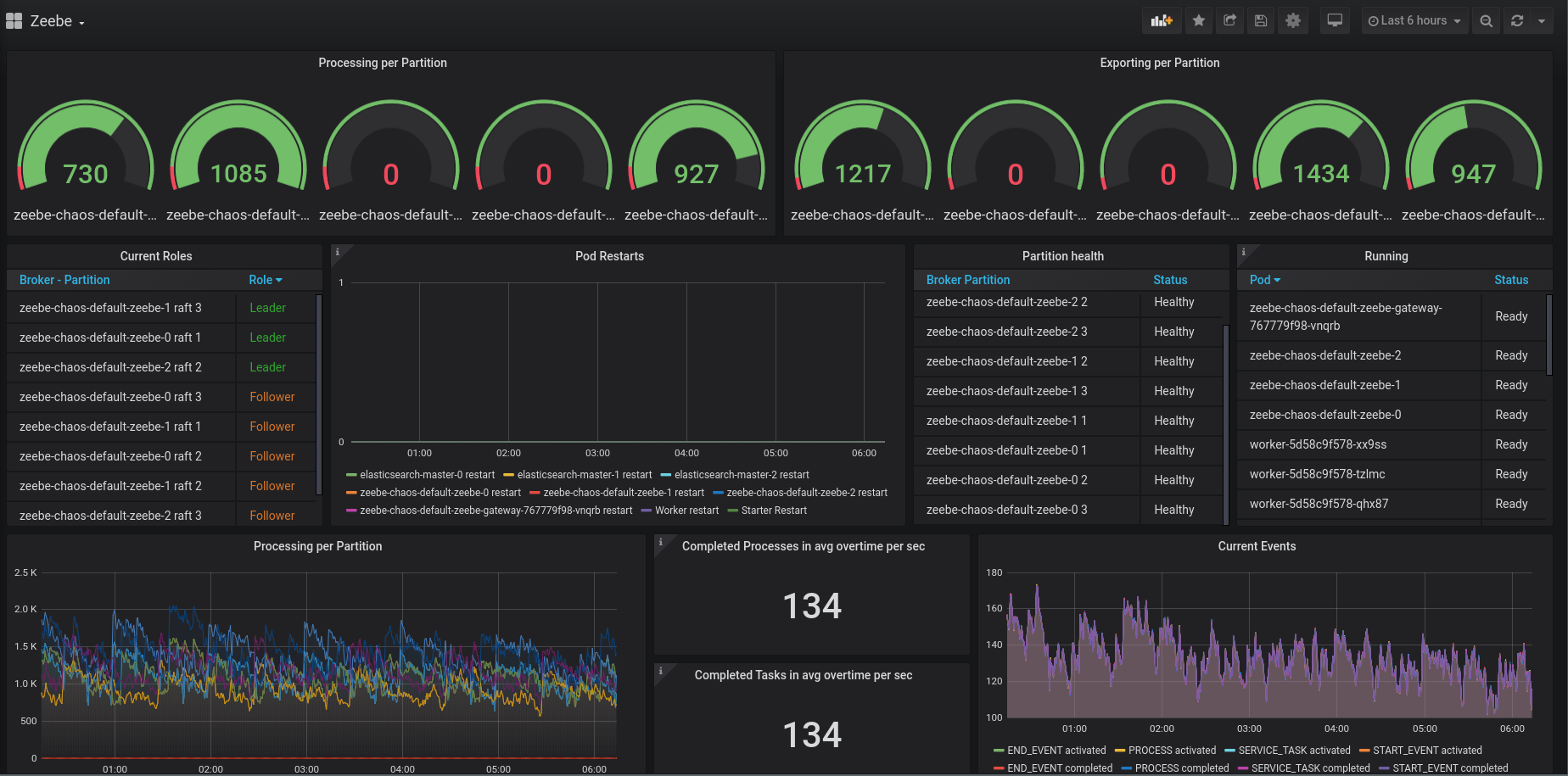Screen dimensions: 1568x776
Task: Click the Running table scrollbar
Action: [1548, 334]
